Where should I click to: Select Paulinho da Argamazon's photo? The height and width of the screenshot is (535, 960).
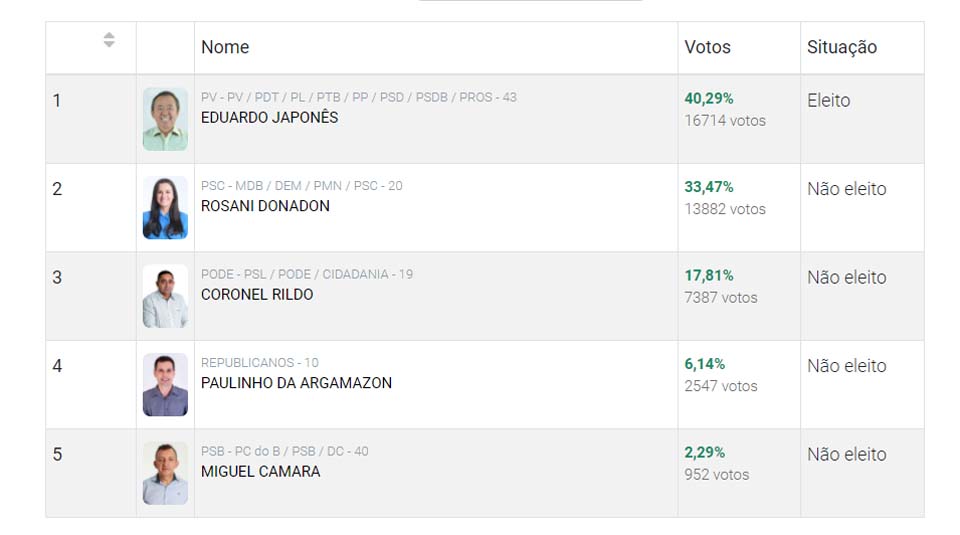tap(165, 385)
